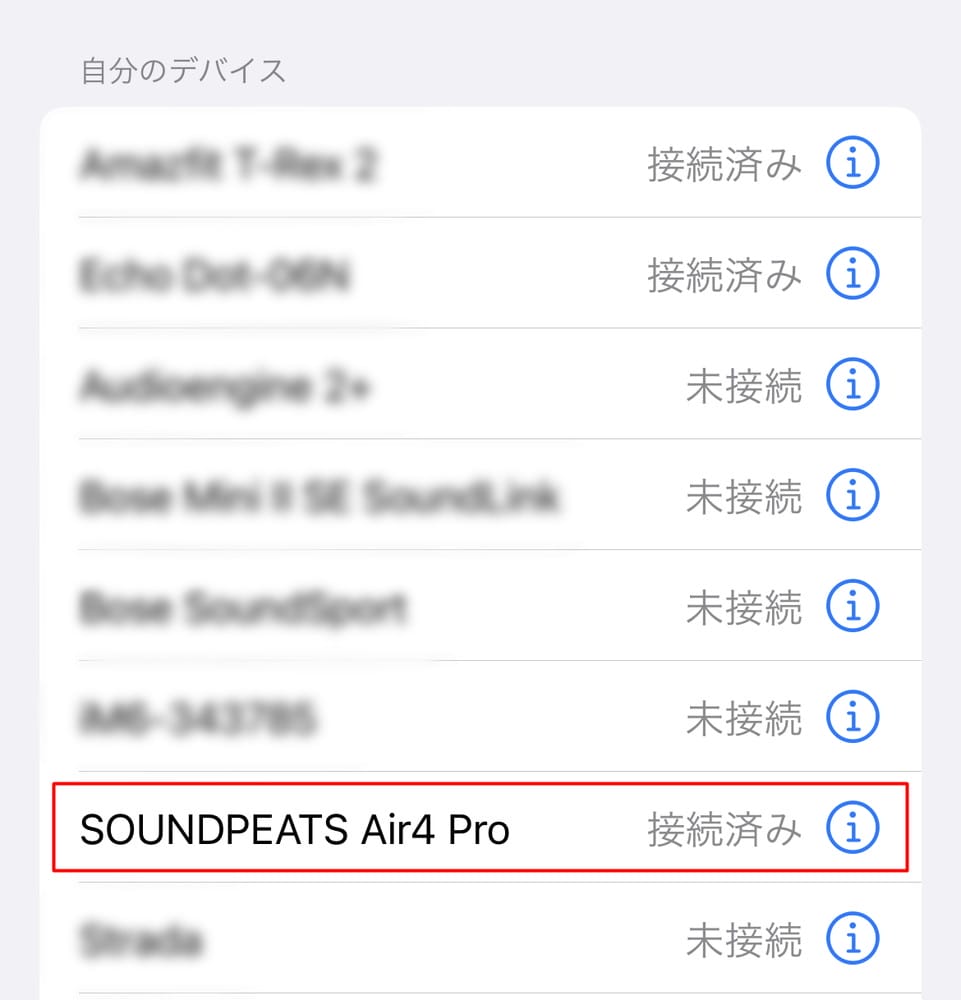Viewport: 961px width, 1000px height.
Task: Select the SOUNDPEATS Air4 Pro device name
Action: pyautogui.click(x=295, y=829)
